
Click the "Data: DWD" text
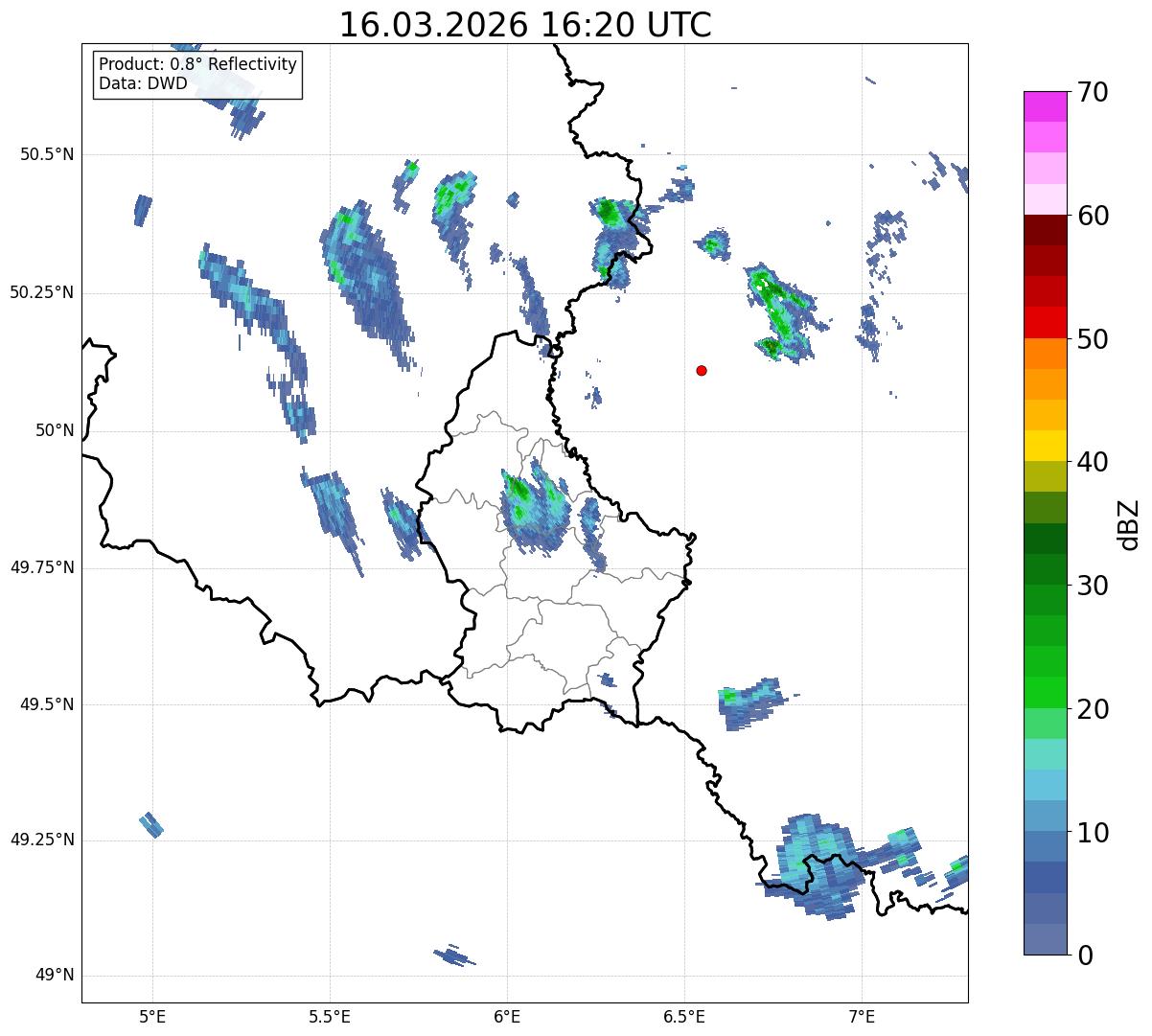(143, 83)
